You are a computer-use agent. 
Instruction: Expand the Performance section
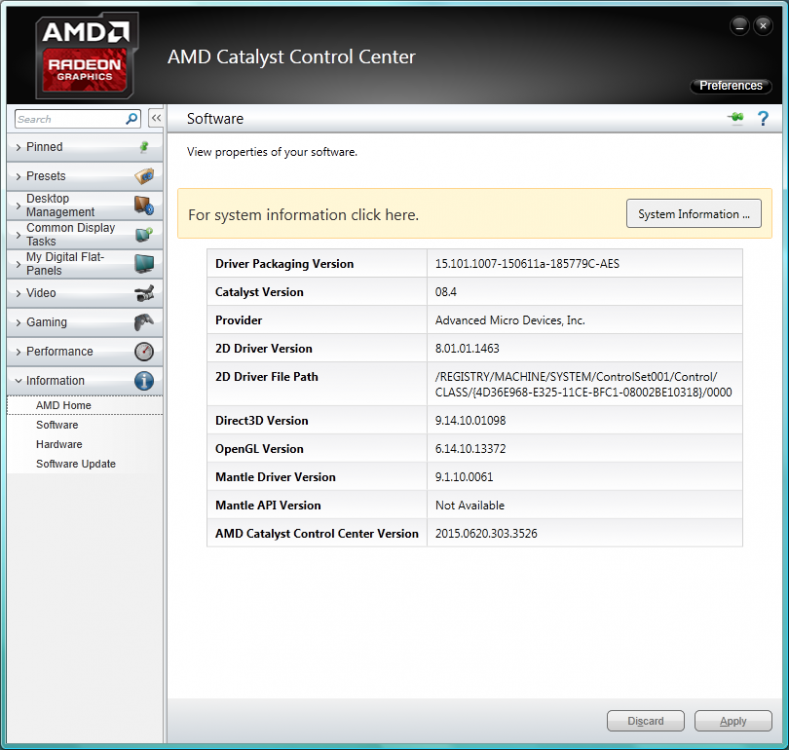[85, 351]
